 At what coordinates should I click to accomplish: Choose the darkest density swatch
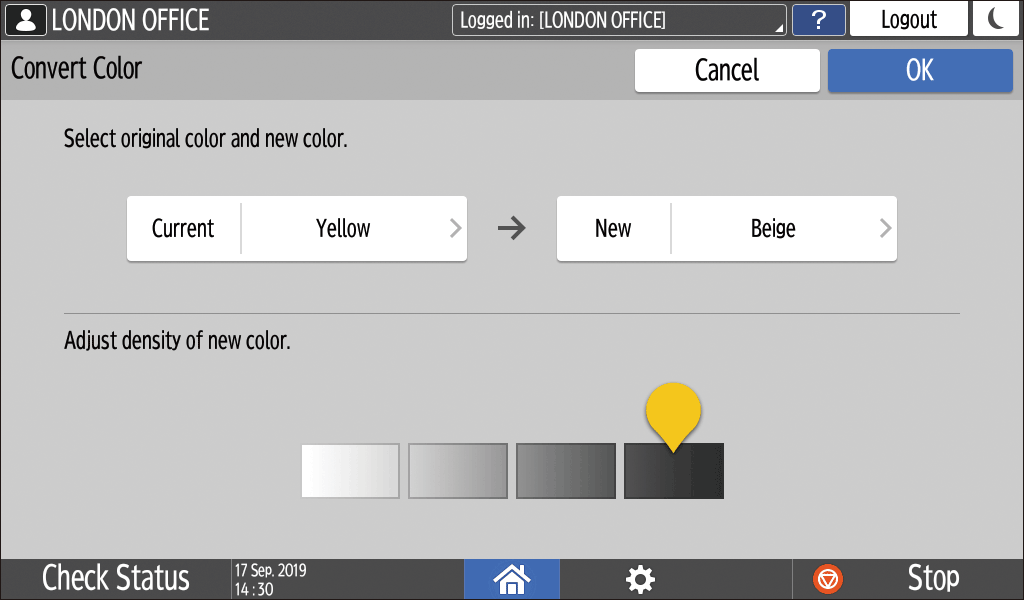pyautogui.click(x=674, y=471)
